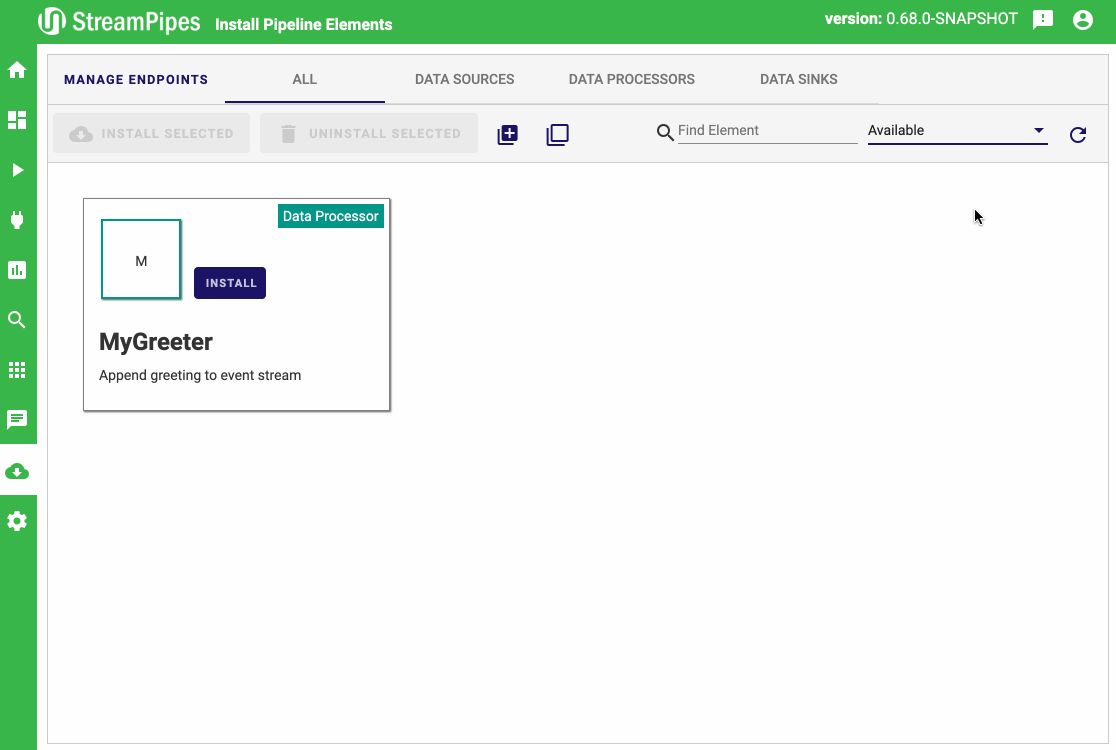This screenshot has height=750, width=1116.
Task: Open Install Pipeline Elements cloud icon
Action: pyautogui.click(x=17, y=471)
